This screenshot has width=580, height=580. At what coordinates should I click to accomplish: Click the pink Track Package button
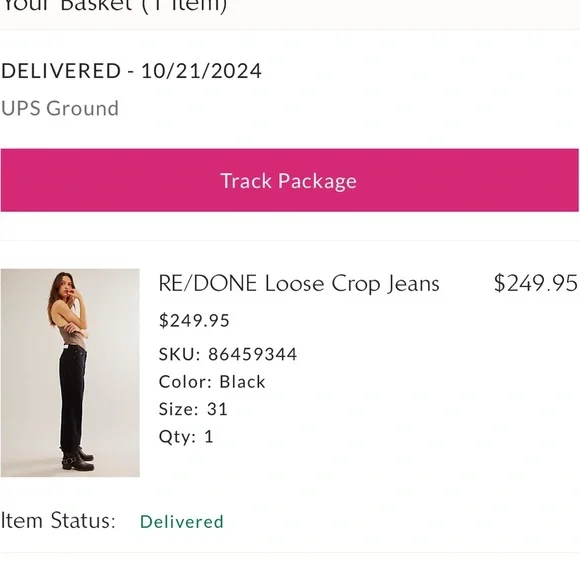coord(290,180)
